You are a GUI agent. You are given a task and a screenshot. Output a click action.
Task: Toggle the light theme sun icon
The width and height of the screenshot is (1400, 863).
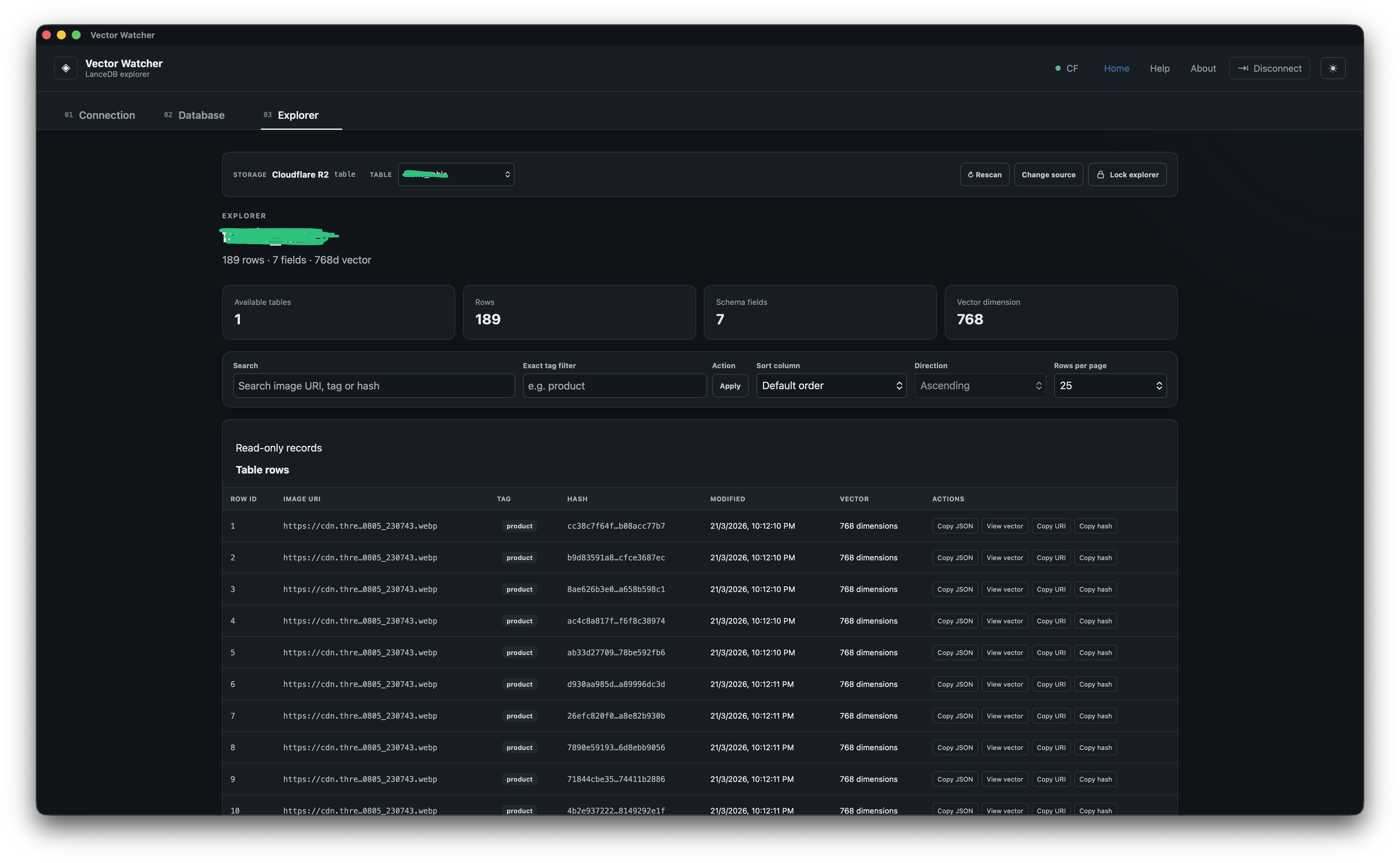tap(1333, 68)
